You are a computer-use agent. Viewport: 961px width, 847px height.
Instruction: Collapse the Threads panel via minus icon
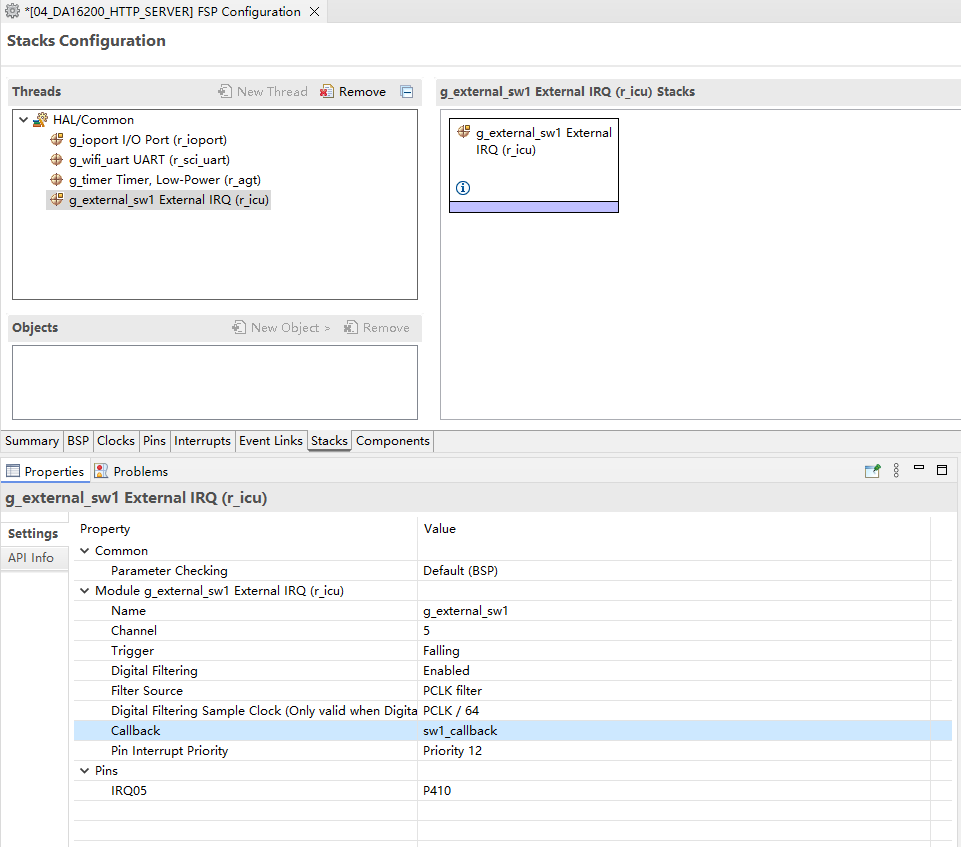coord(407,92)
